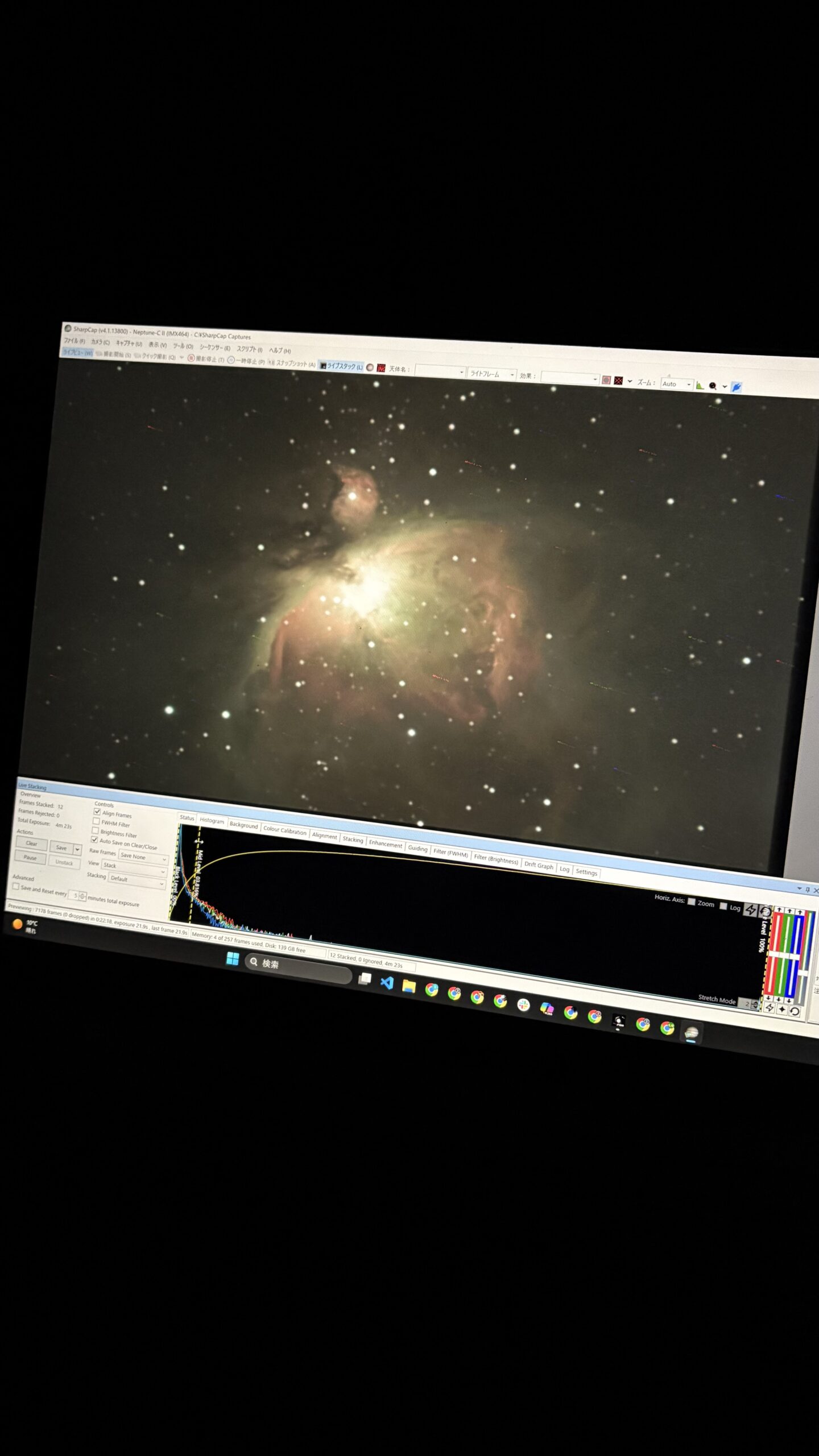
Task: Open Visual Studio Code from taskbar
Action: pos(387,983)
